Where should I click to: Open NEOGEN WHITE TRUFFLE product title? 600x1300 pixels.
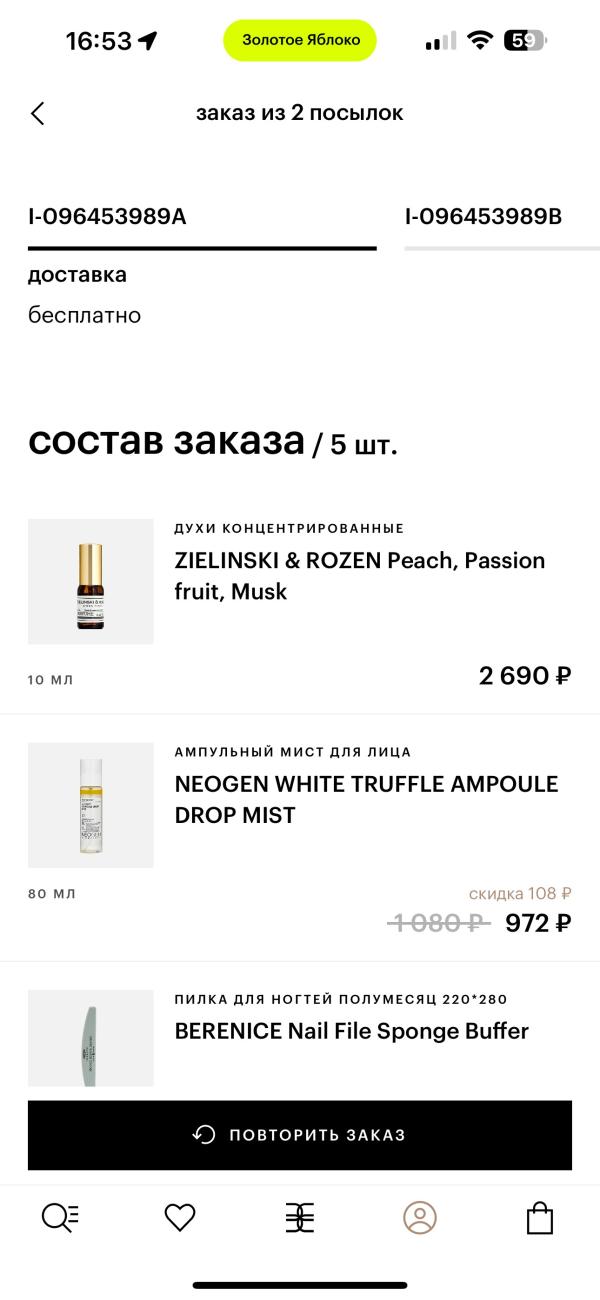point(366,799)
